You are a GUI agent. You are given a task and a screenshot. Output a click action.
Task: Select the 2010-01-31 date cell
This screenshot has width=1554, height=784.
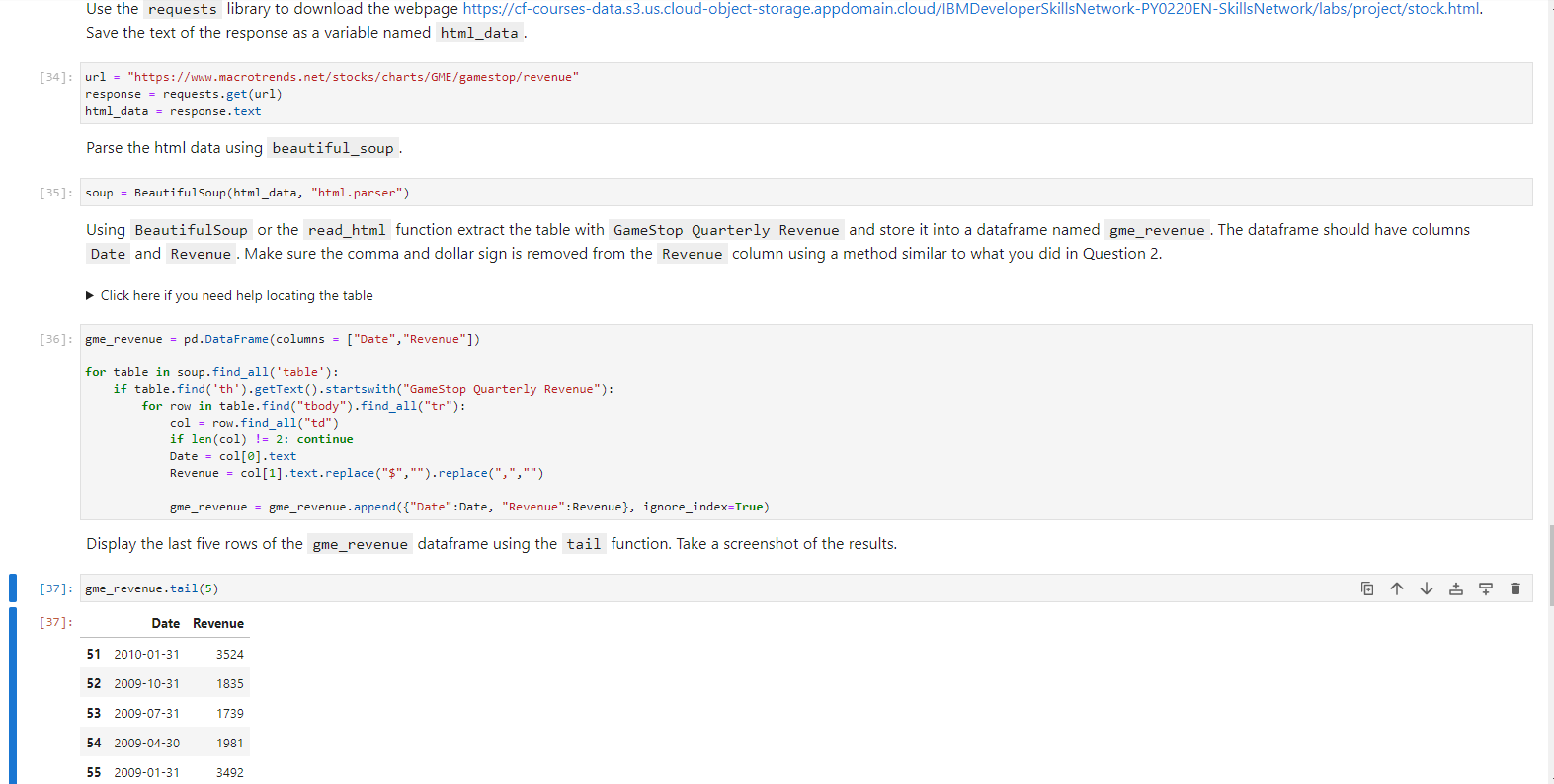147,654
